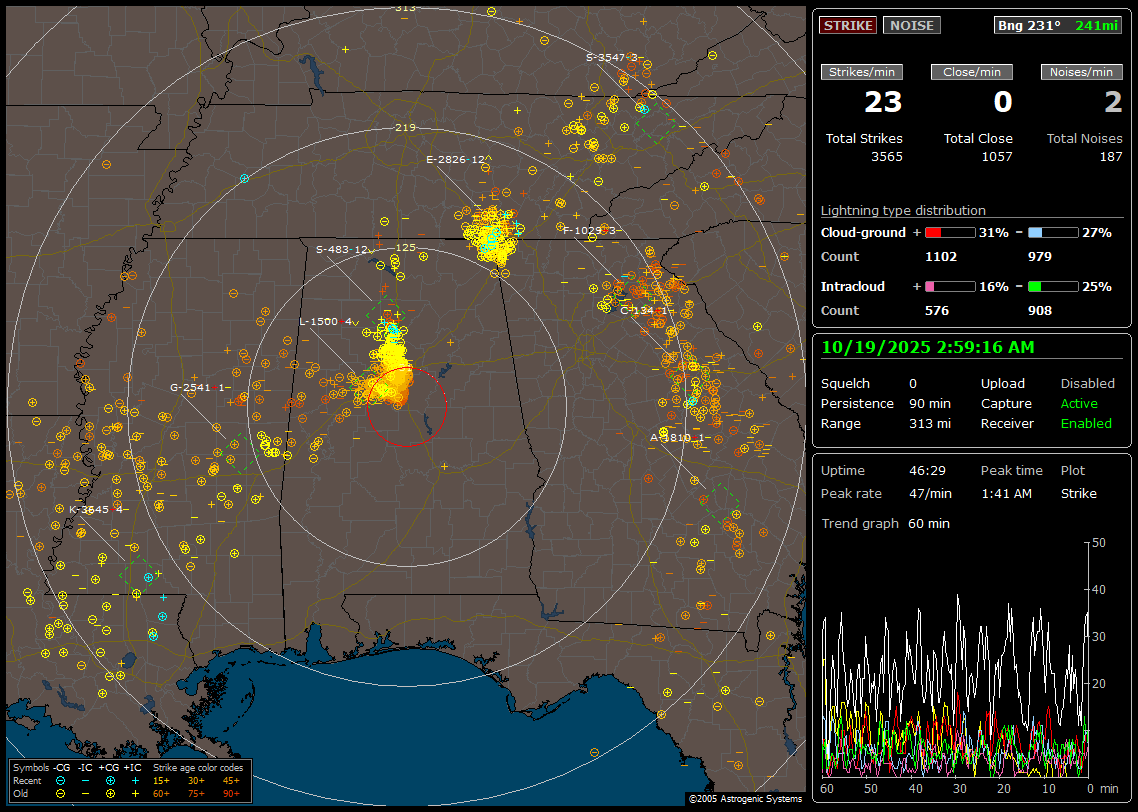Click the recent positive CG symbol in legend
This screenshot has height=812, width=1138.
110,780
